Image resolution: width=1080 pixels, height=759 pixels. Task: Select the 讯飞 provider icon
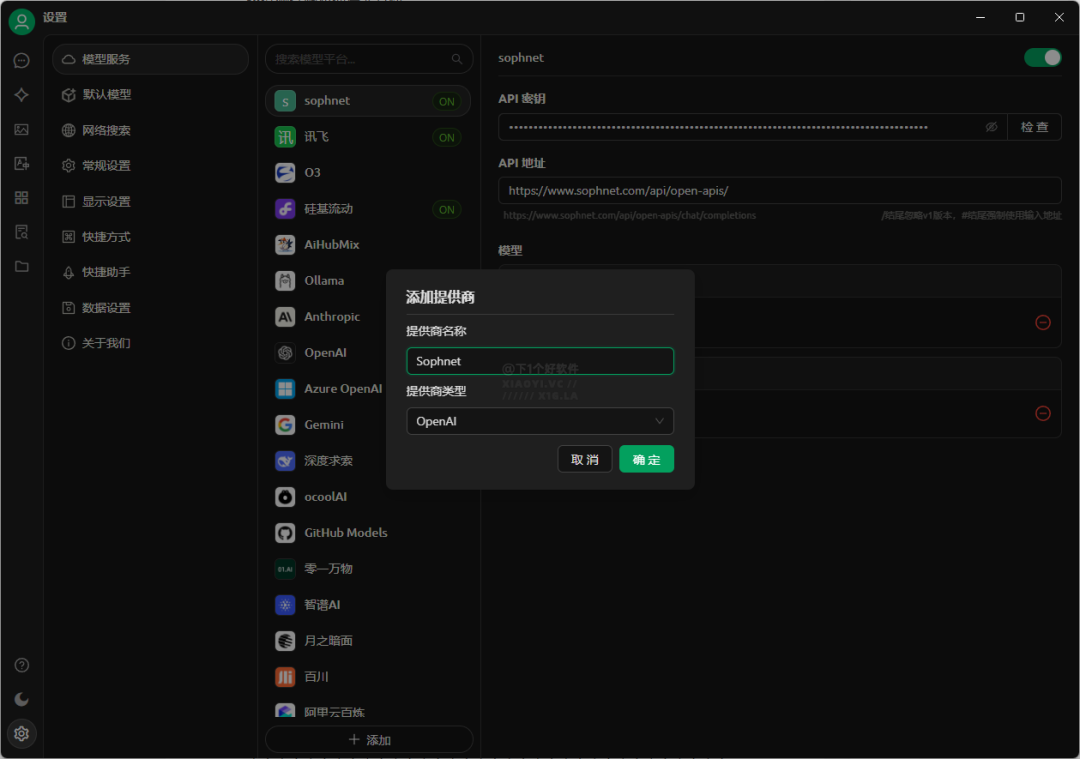(285, 137)
